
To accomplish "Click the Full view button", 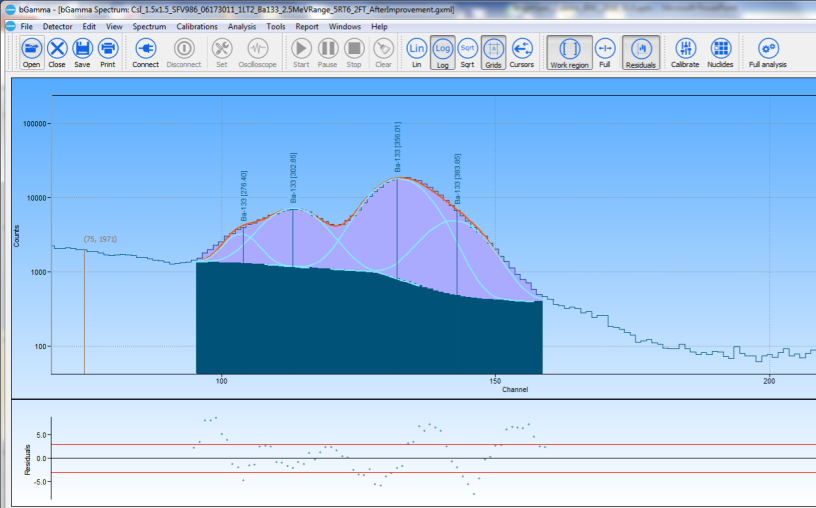I will [x=604, y=52].
